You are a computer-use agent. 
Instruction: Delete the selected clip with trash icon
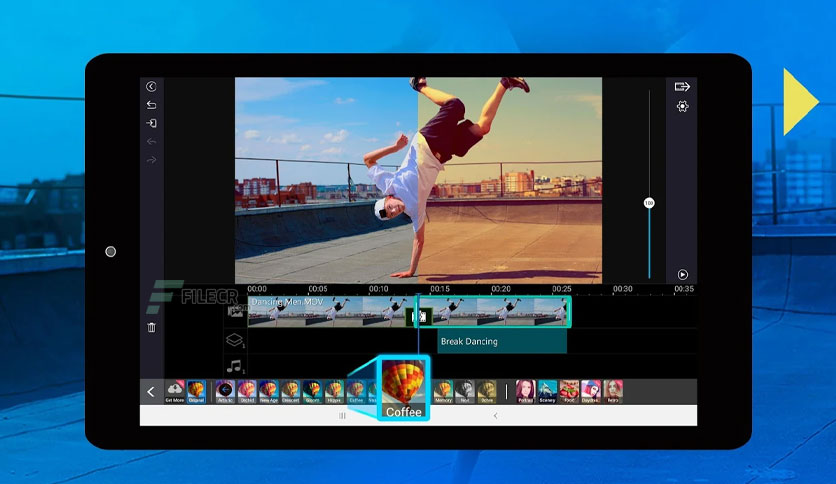click(151, 327)
